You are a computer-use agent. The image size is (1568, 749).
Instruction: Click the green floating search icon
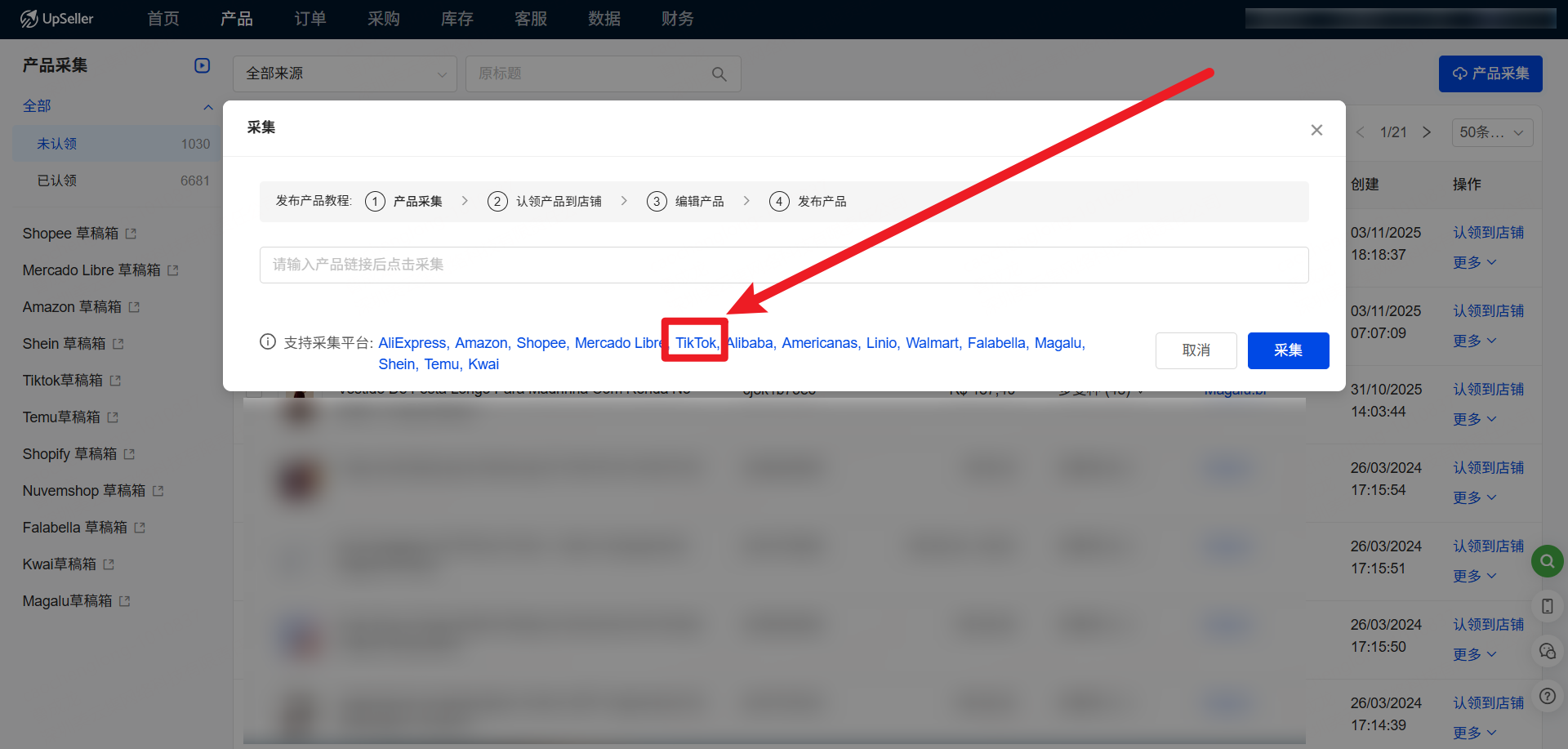1547,561
